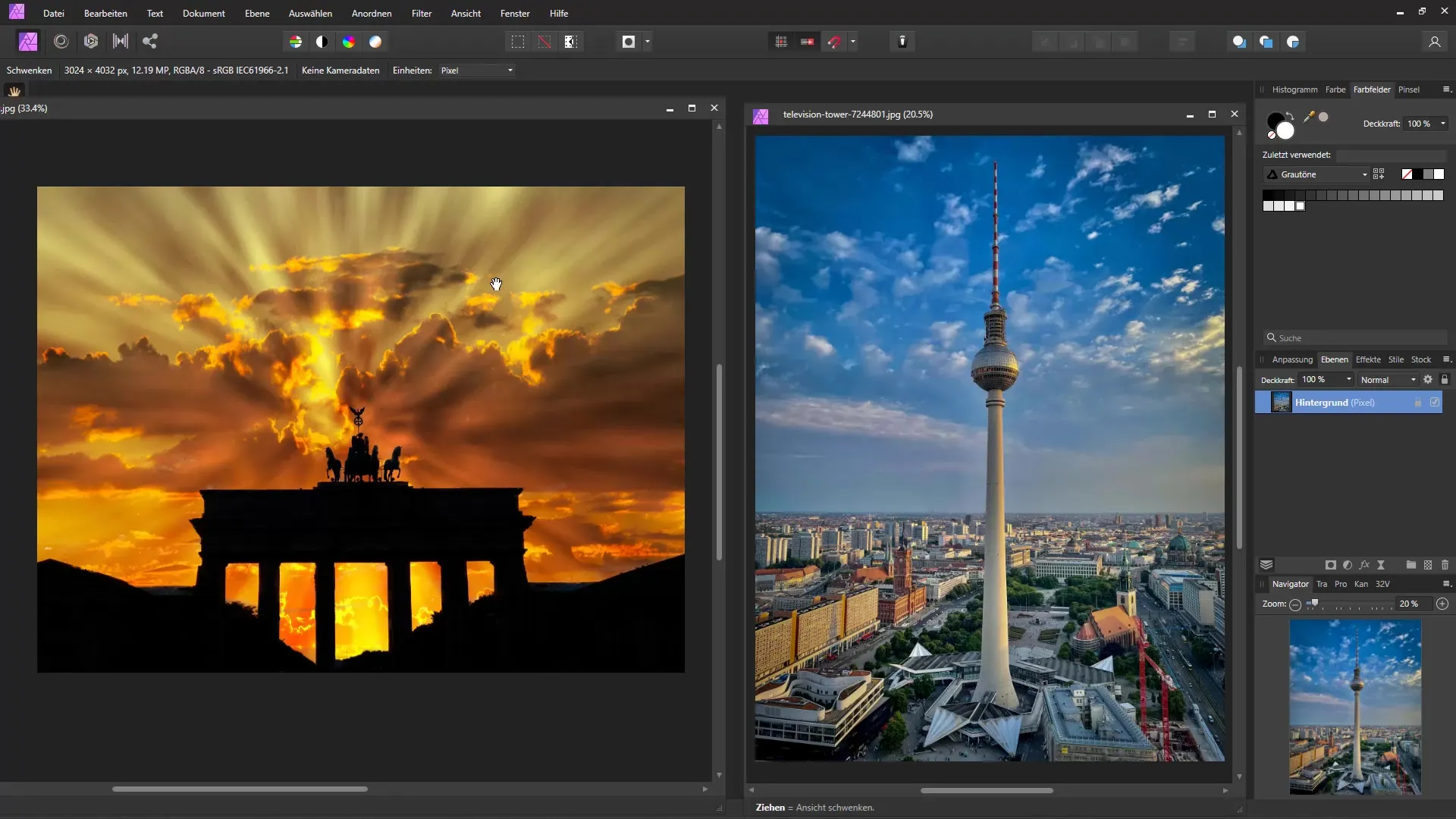Switch to the Effekte tab
Image resolution: width=1456 pixels, height=819 pixels.
(x=1368, y=359)
